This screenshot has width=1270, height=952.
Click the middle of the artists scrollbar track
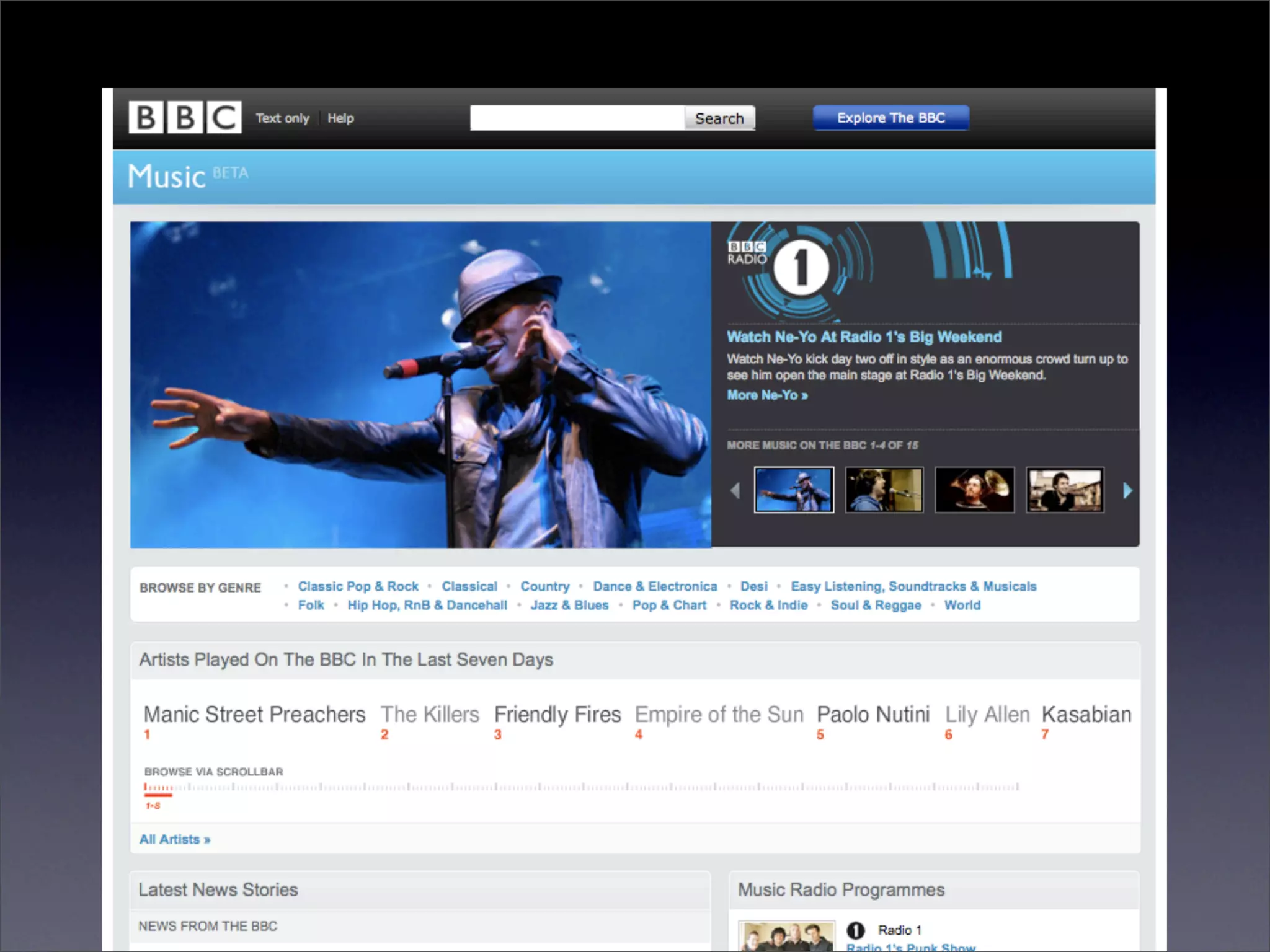(x=582, y=787)
